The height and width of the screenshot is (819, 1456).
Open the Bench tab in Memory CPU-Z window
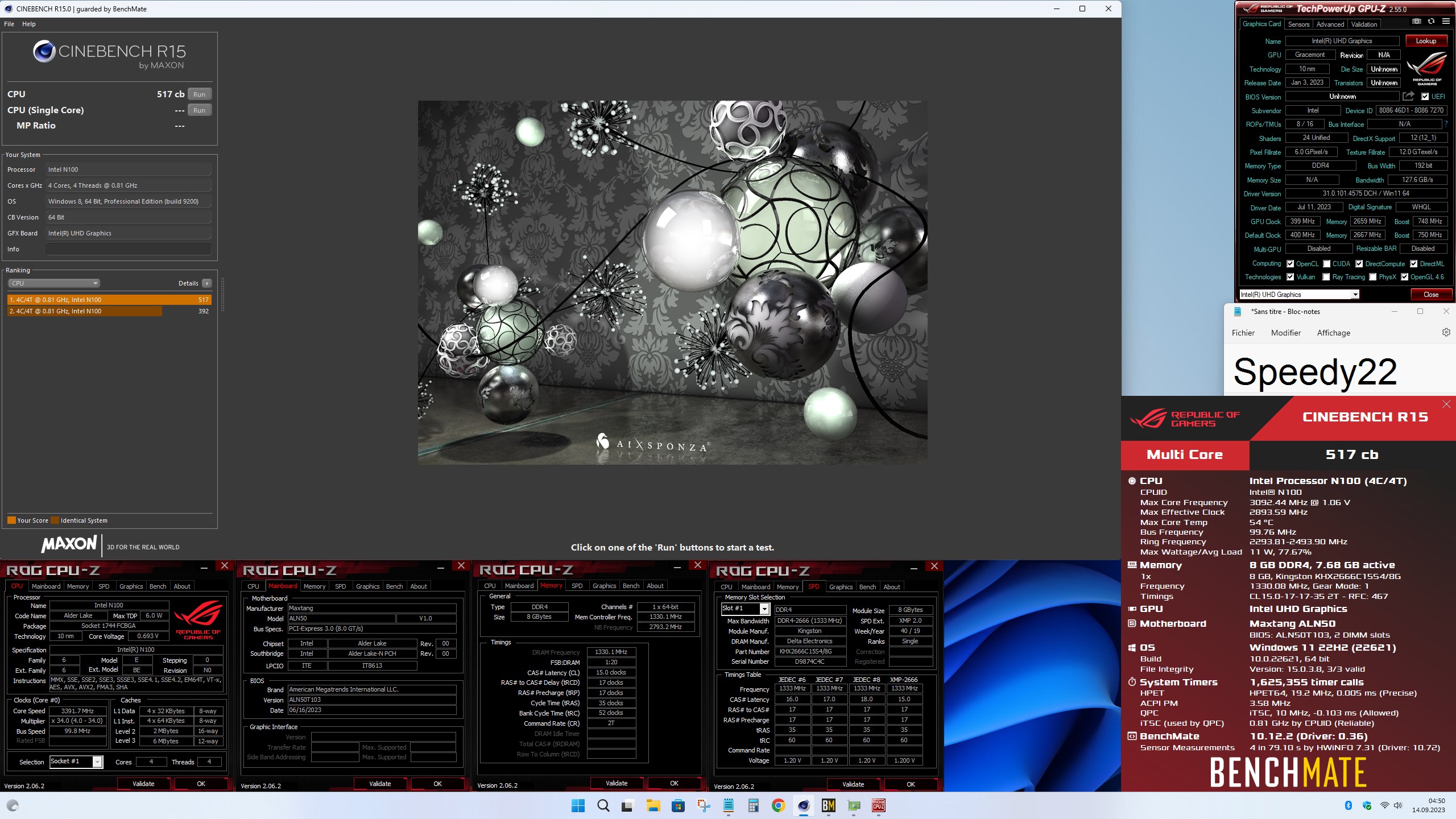[x=631, y=586]
